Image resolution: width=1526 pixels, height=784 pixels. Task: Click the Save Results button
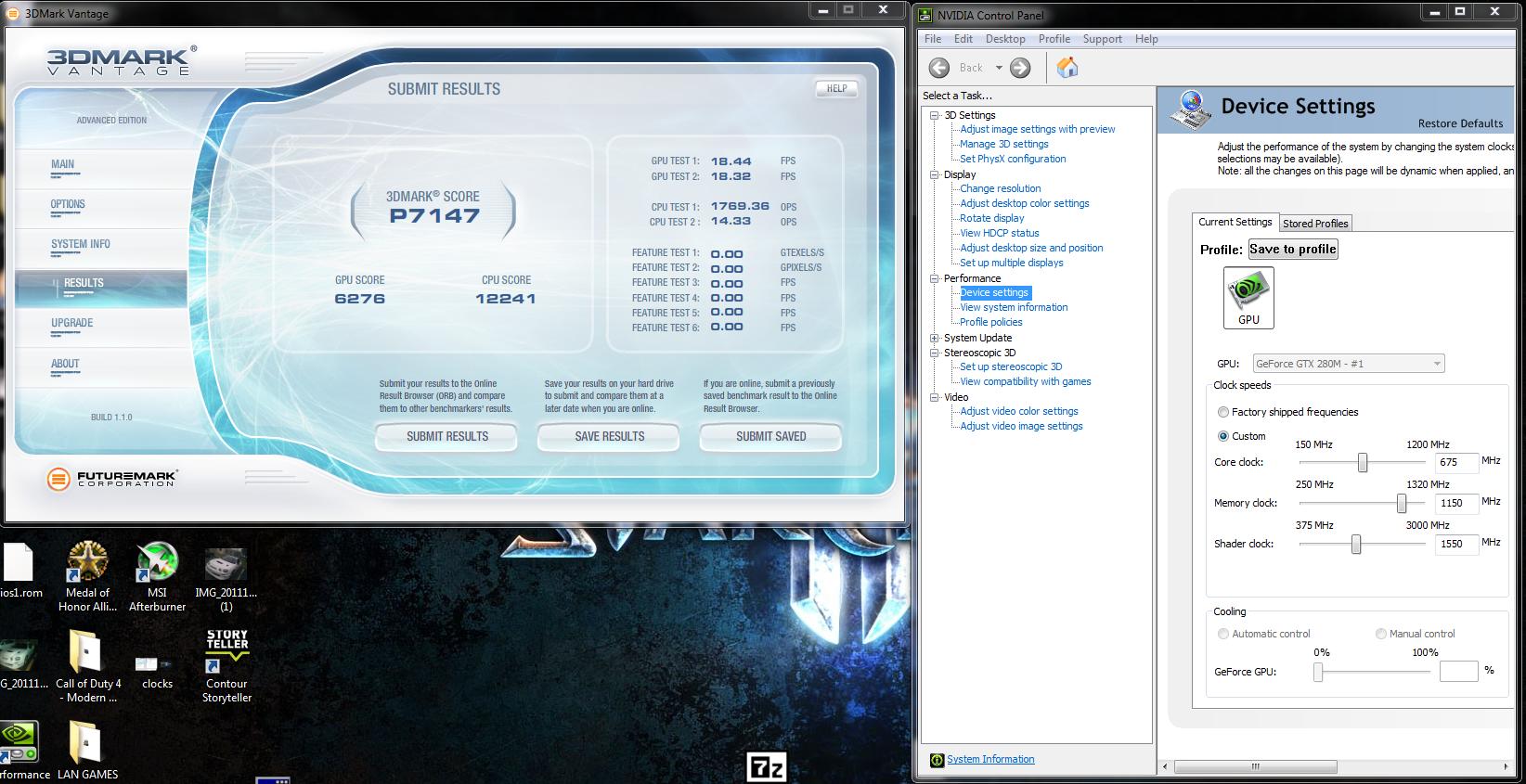[609, 436]
